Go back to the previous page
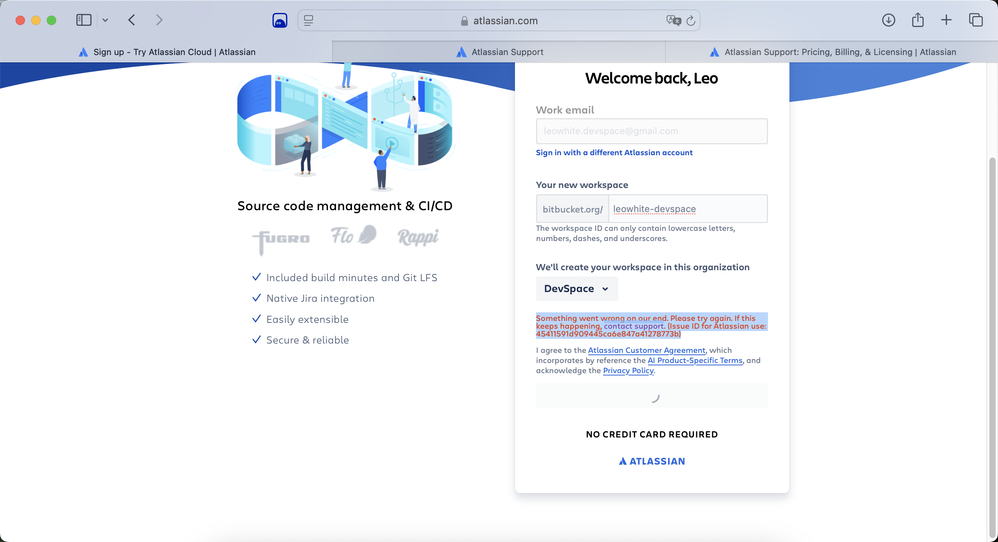This screenshot has height=542, width=998. [x=132, y=20]
